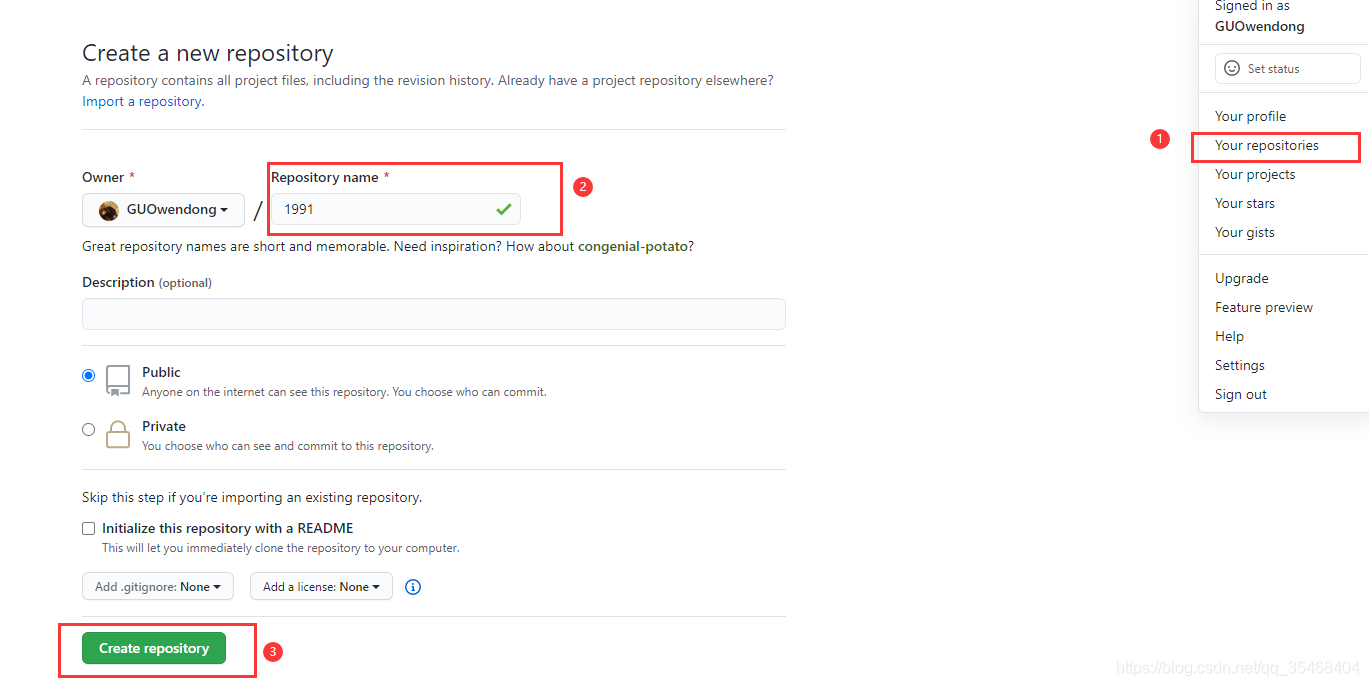This screenshot has height=686, width=1369.
Task: Click the green checkmark in repository name field
Action: tap(503, 209)
